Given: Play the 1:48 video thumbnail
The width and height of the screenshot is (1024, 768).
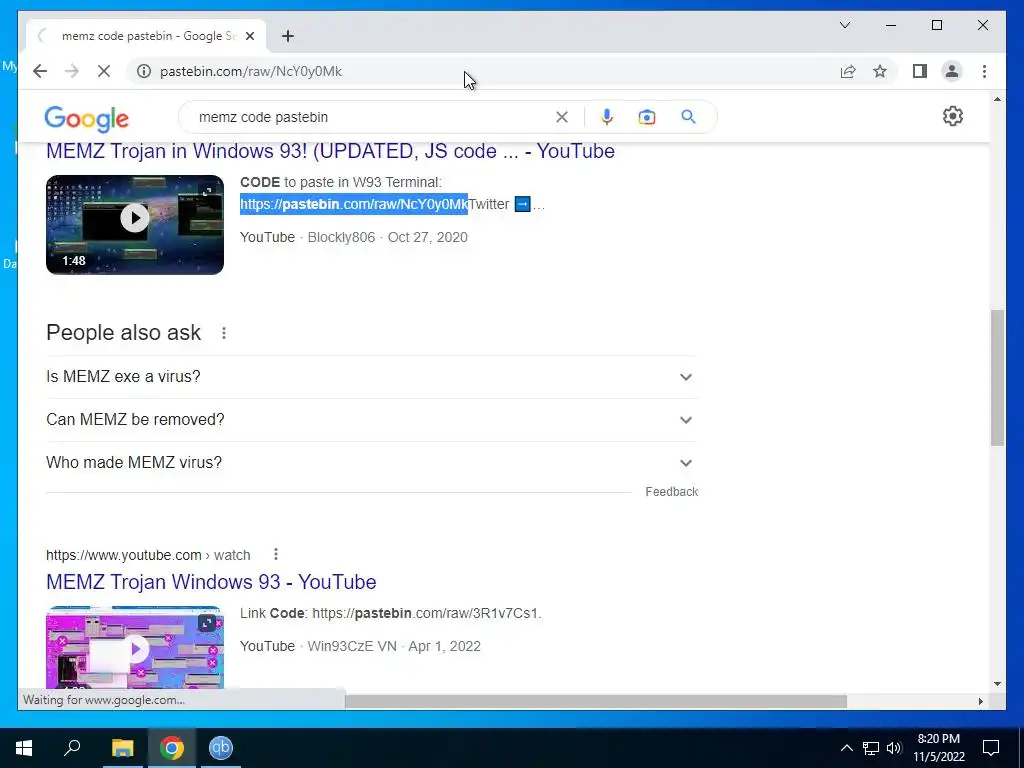Looking at the screenshot, I should [x=135, y=225].
